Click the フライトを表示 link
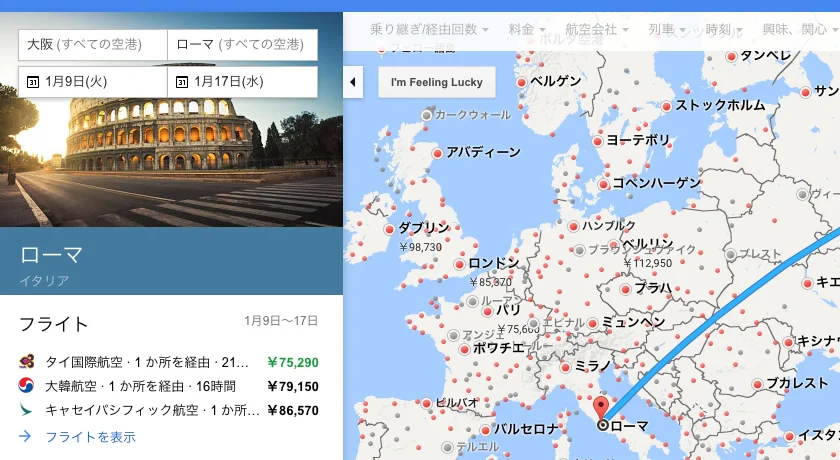This screenshot has height=460, width=840. 88,437
